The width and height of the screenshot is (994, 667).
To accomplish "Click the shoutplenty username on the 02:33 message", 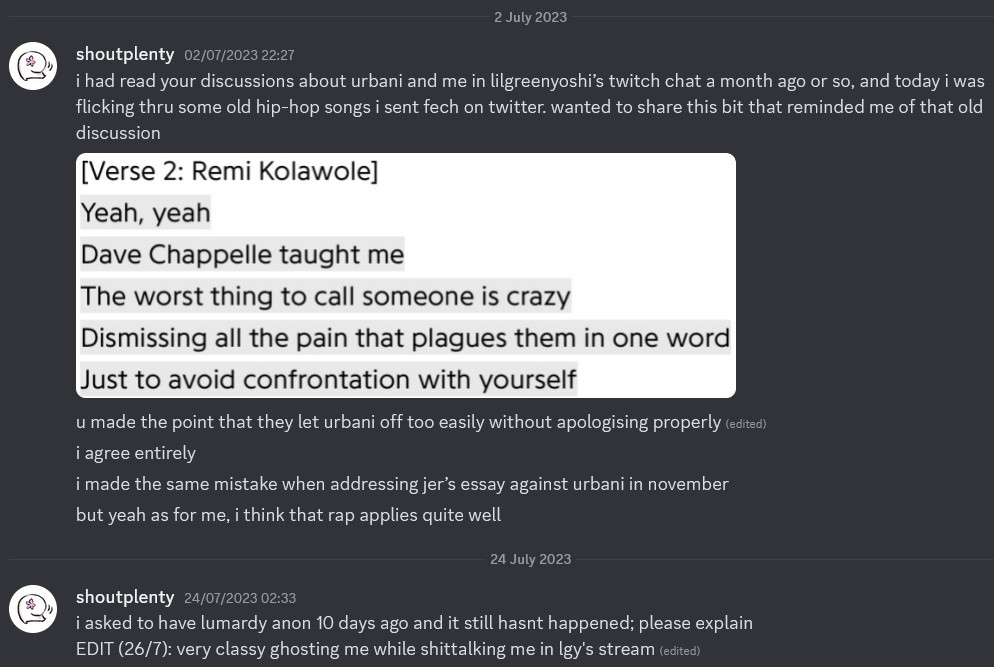I will pos(125,597).
